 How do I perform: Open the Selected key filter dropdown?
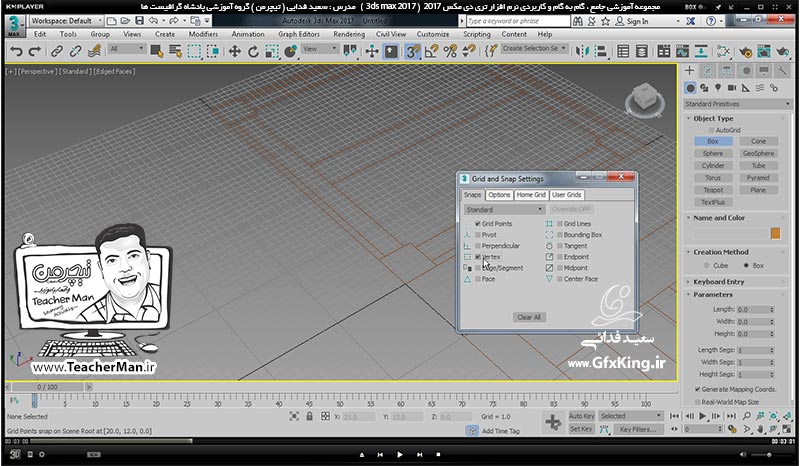click(x=631, y=416)
